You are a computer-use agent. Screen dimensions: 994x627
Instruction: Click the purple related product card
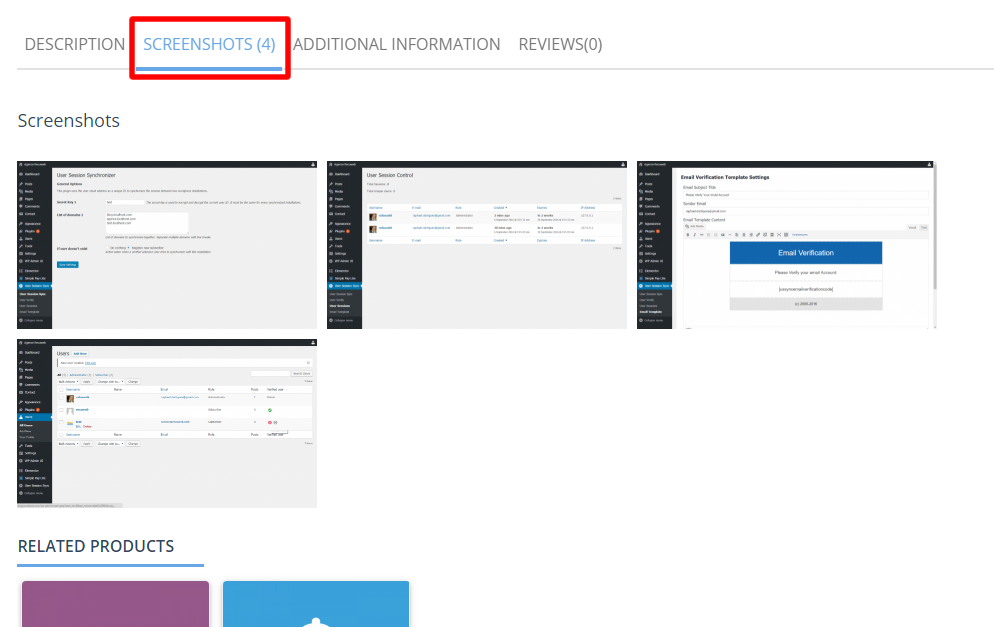115,603
